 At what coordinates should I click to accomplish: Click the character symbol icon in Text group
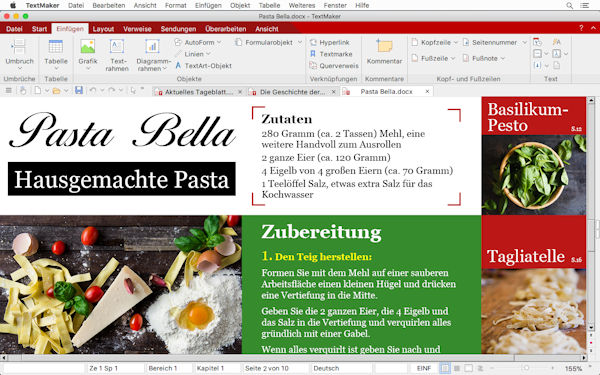click(x=557, y=42)
